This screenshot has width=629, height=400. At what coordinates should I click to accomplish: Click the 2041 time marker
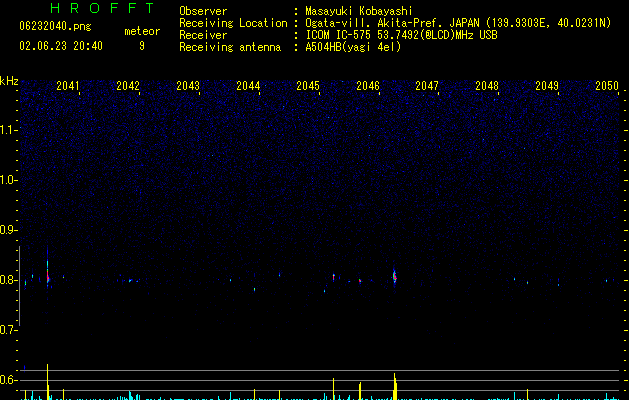pos(68,85)
